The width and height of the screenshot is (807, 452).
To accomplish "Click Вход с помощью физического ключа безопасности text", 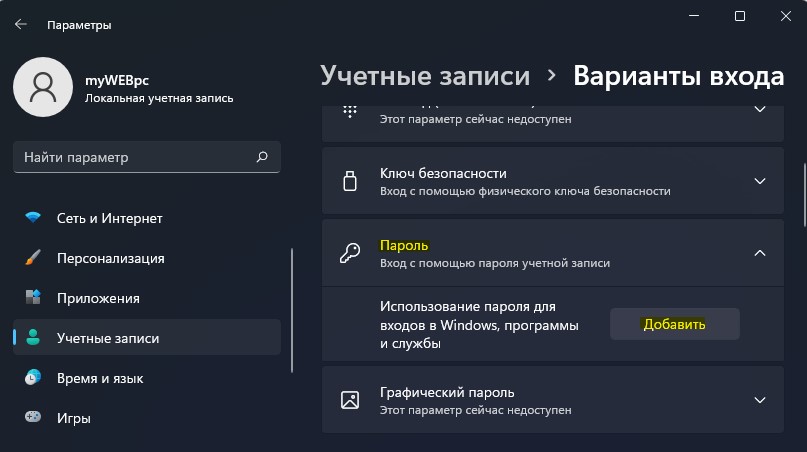I will click(x=525, y=191).
